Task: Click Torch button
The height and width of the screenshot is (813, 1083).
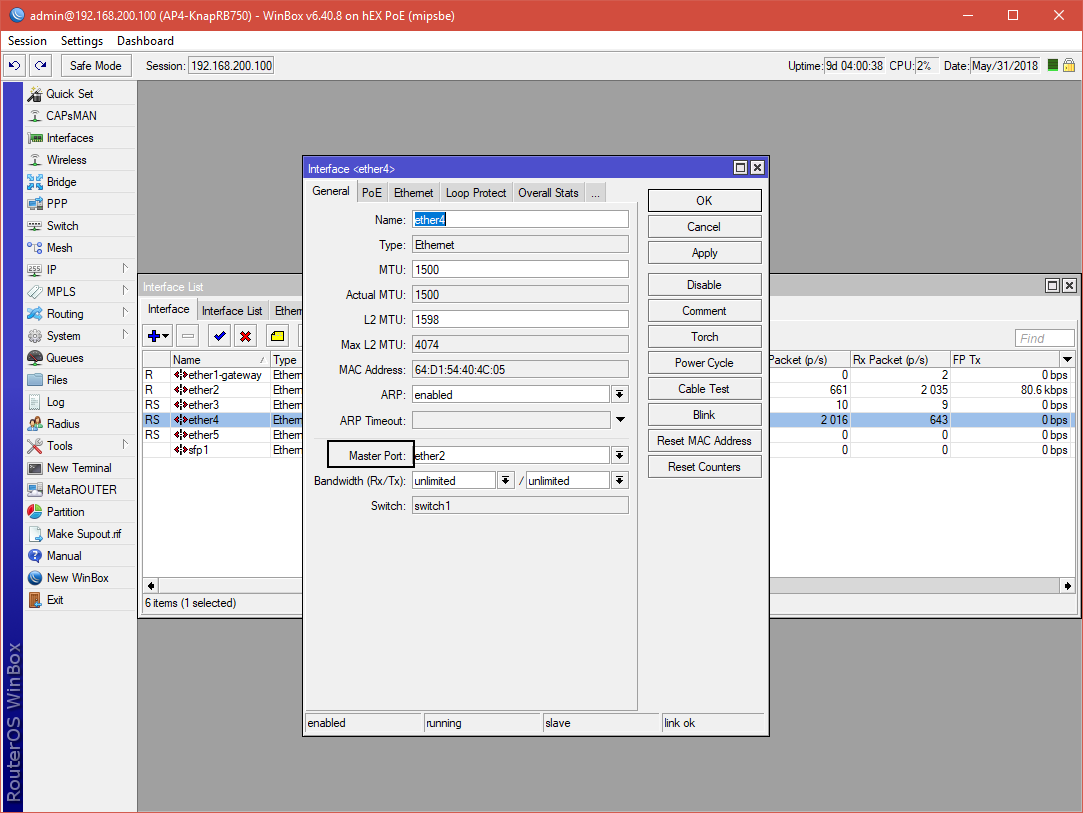Action: point(705,336)
